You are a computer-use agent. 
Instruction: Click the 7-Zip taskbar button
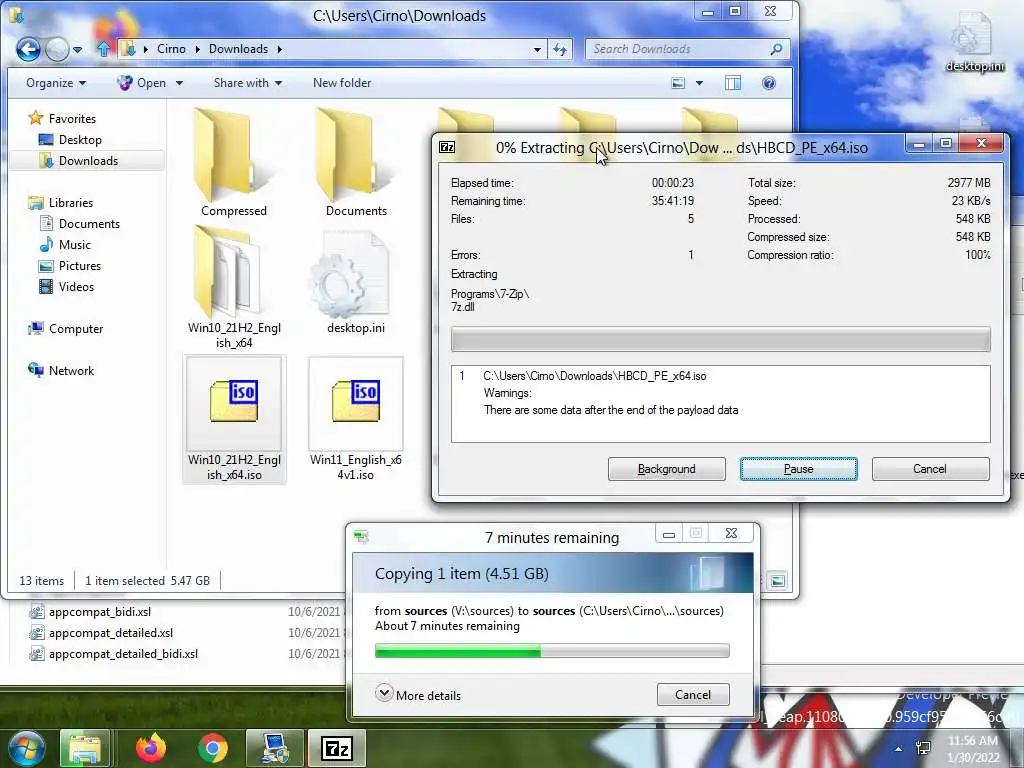point(337,748)
